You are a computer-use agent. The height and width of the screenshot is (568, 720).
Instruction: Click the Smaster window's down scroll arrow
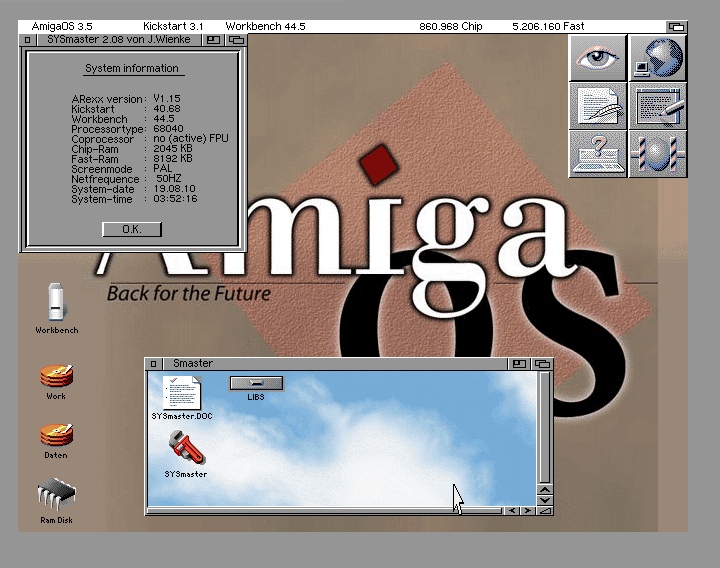click(x=544, y=498)
